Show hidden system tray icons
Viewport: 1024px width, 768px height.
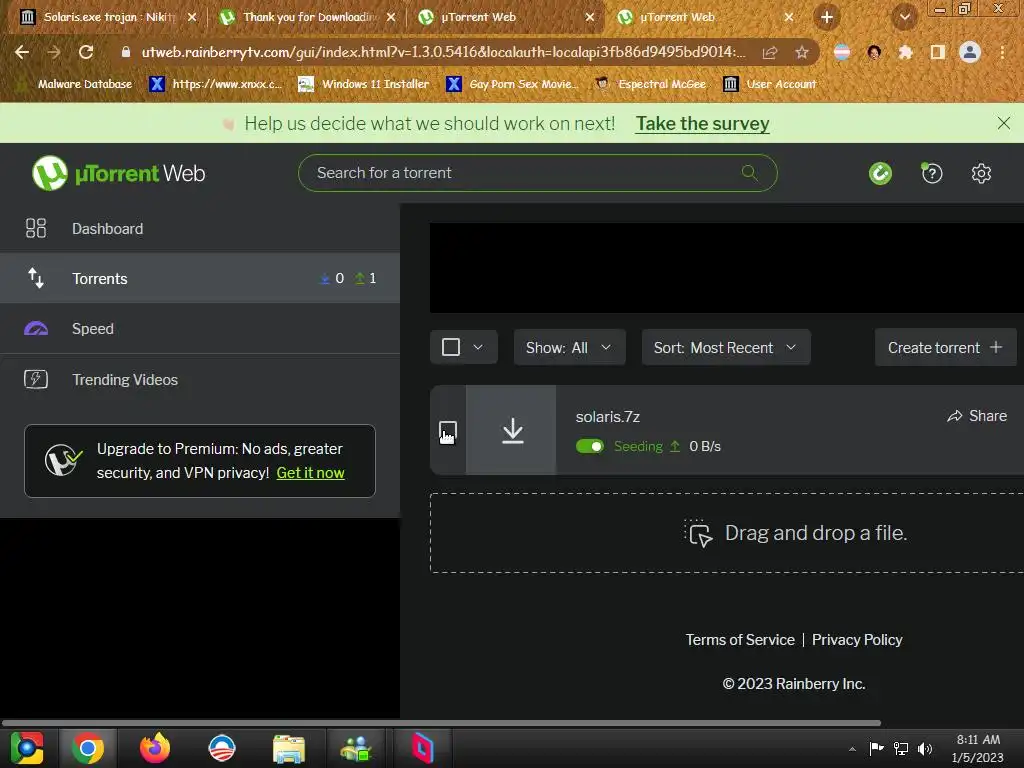[x=852, y=749]
